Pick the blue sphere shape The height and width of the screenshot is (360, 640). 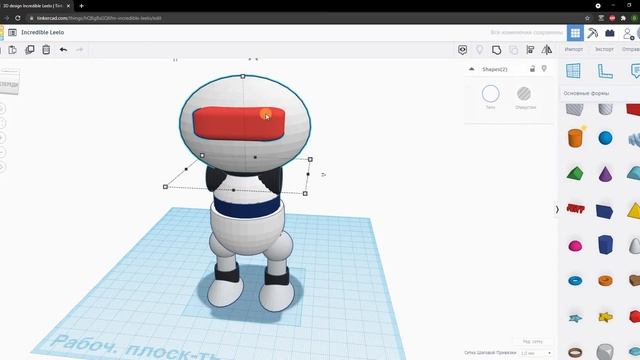click(x=605, y=138)
